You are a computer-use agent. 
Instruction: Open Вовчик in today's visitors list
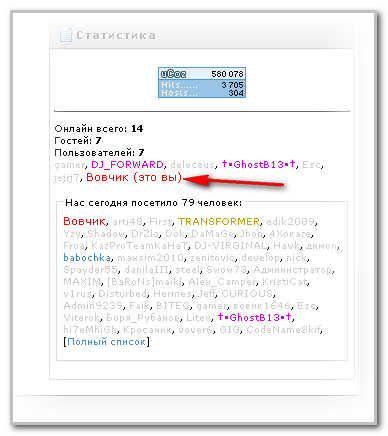(84, 221)
